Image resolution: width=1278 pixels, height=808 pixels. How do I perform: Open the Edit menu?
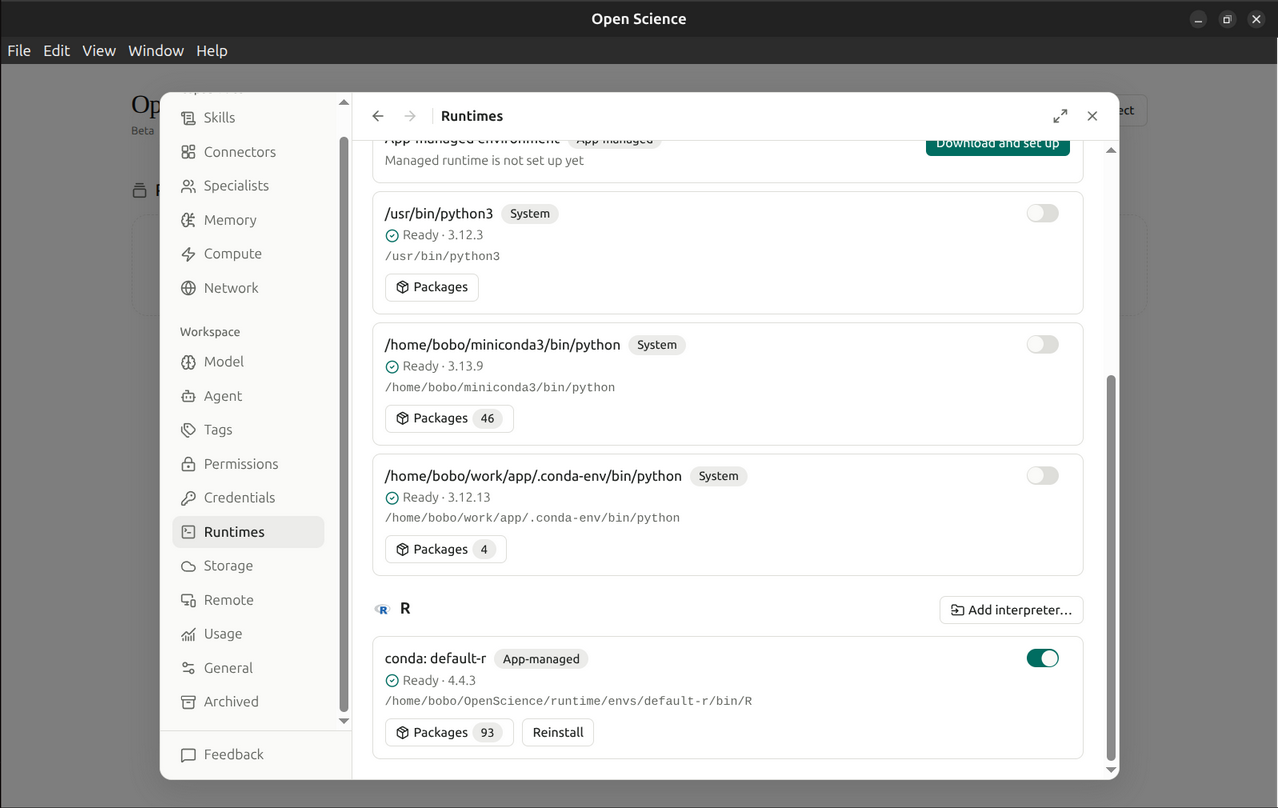click(x=56, y=50)
